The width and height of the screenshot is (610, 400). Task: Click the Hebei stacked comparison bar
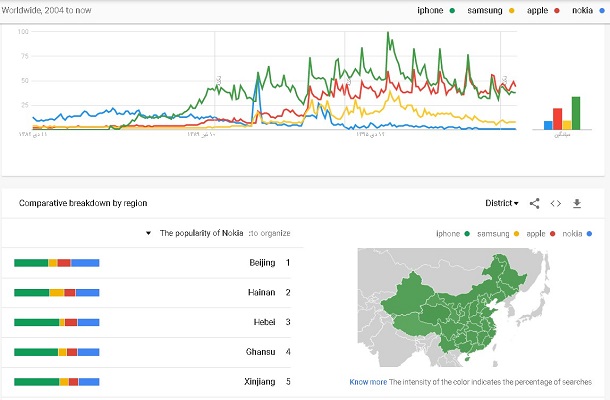pyautogui.click(x=57, y=322)
